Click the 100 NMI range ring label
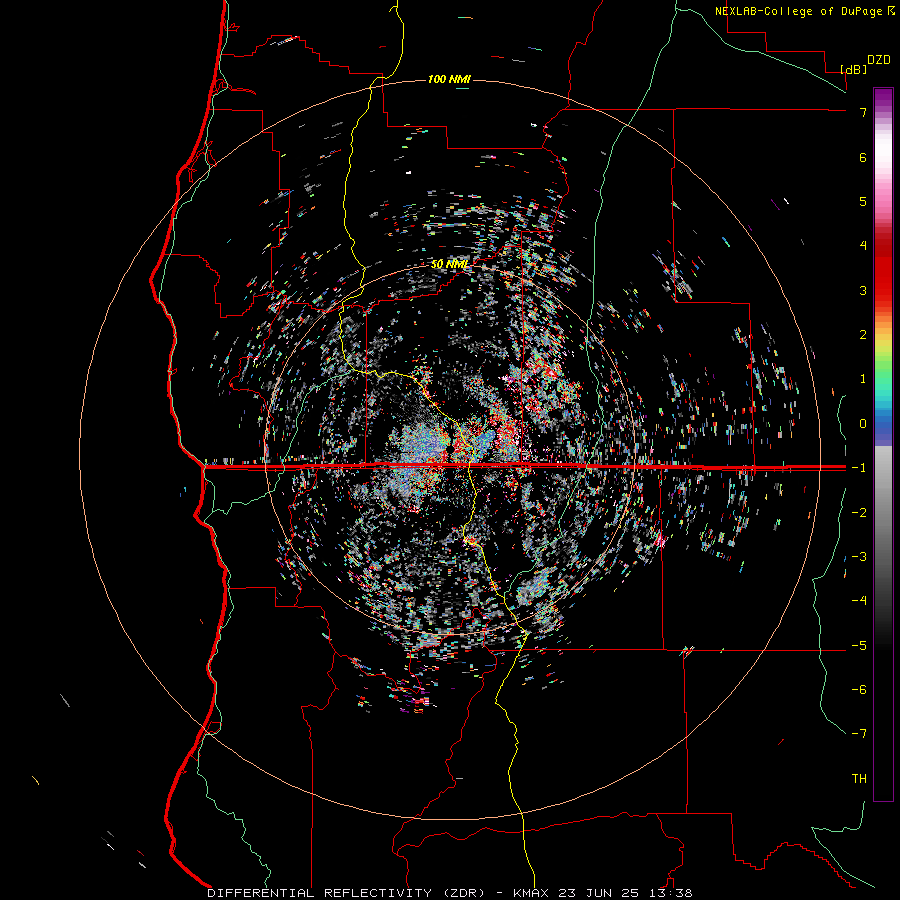This screenshot has height=900, width=900. pyautogui.click(x=449, y=79)
